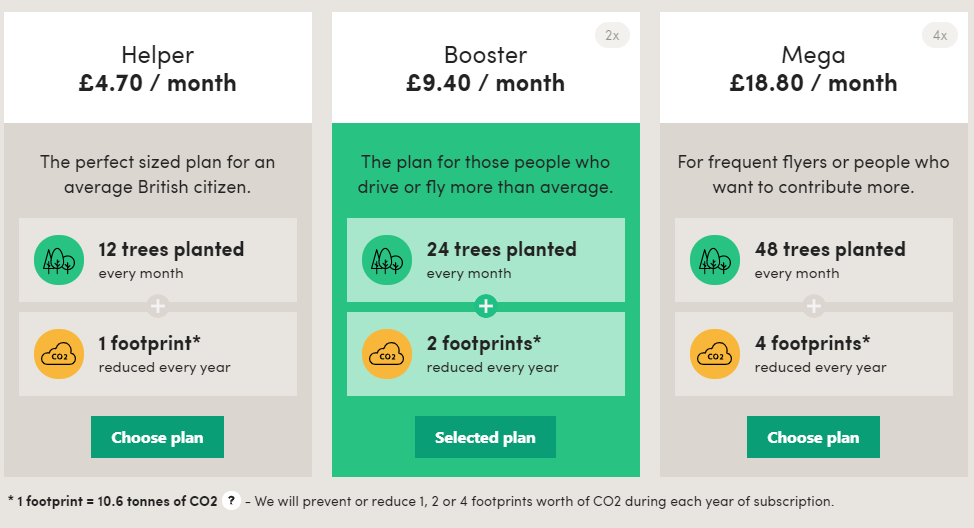Screen dimensions: 974x528
Task: Click the trees icon in Mega plan
Action: point(715,260)
